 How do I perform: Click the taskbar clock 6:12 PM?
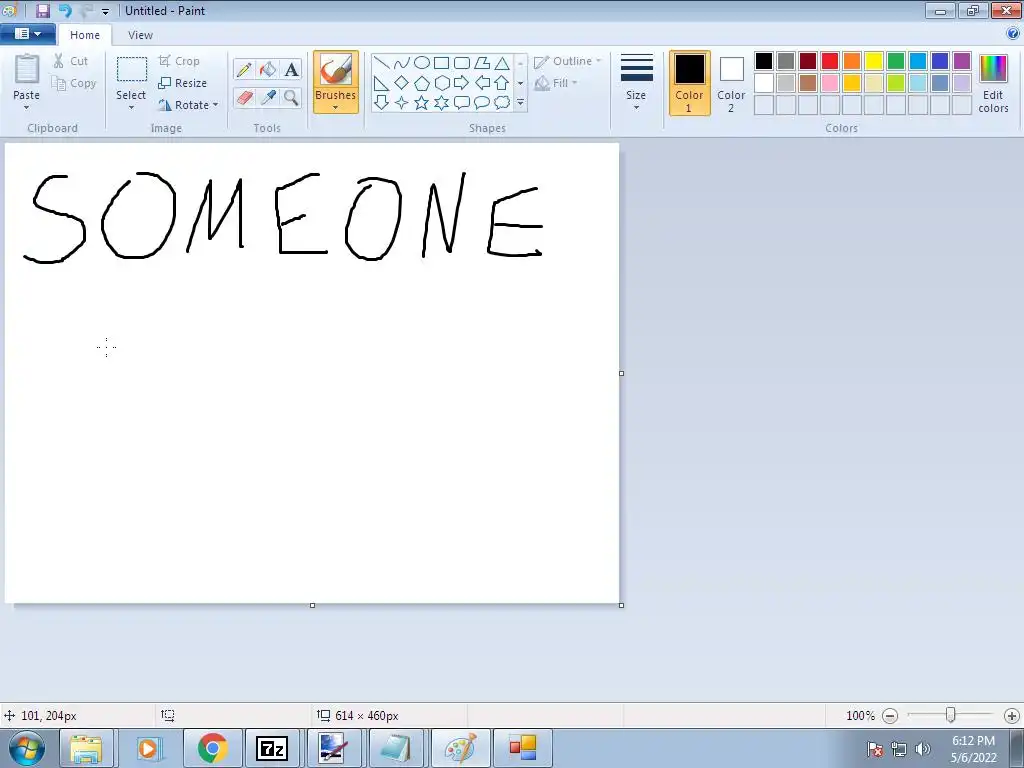click(x=974, y=741)
